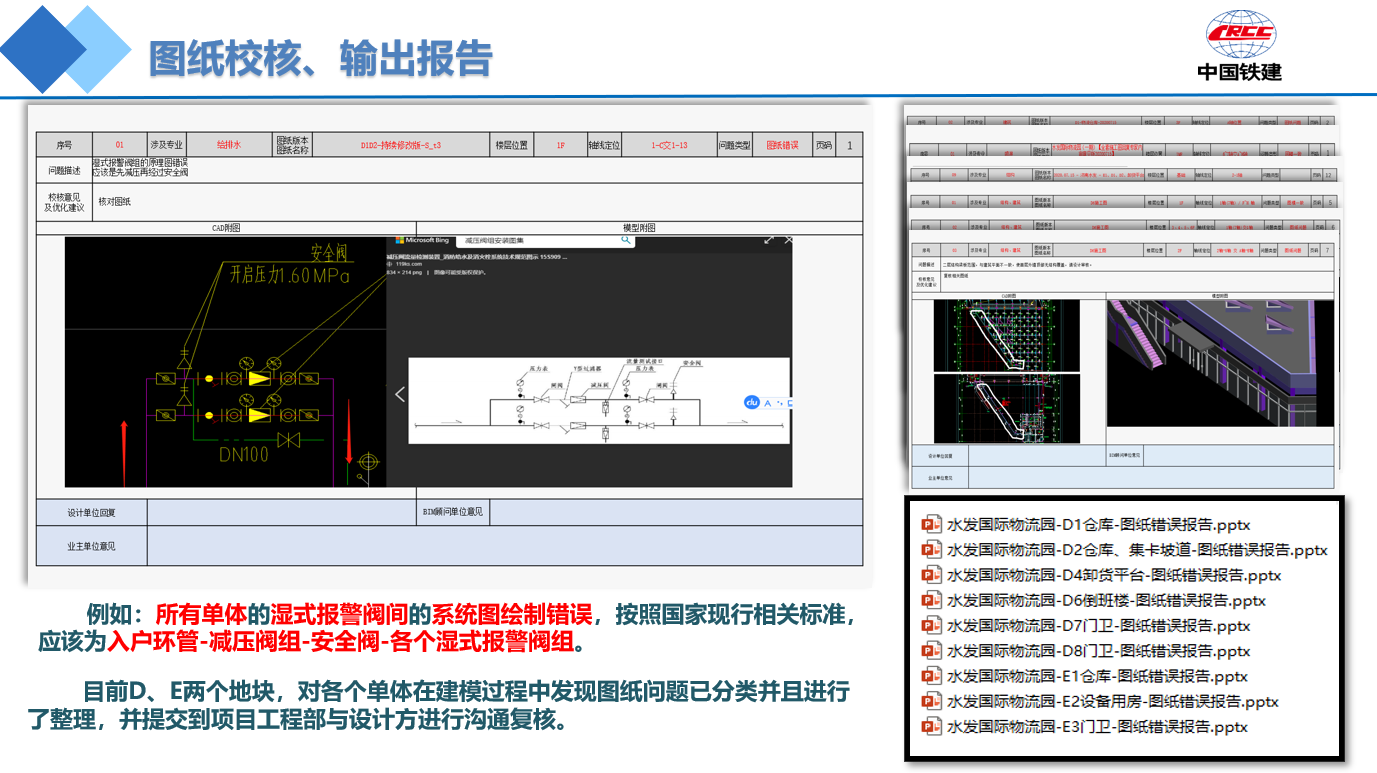Click the red 给排水 cell in report table
The width and height of the screenshot is (1377, 773).
[229, 145]
